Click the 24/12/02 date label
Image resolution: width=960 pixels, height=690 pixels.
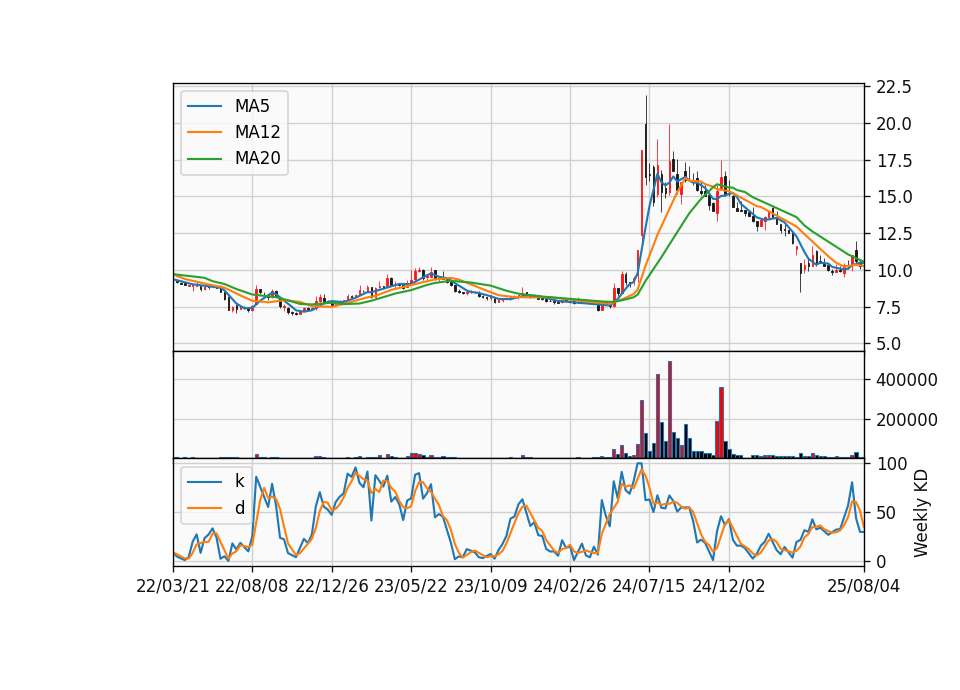point(729,586)
